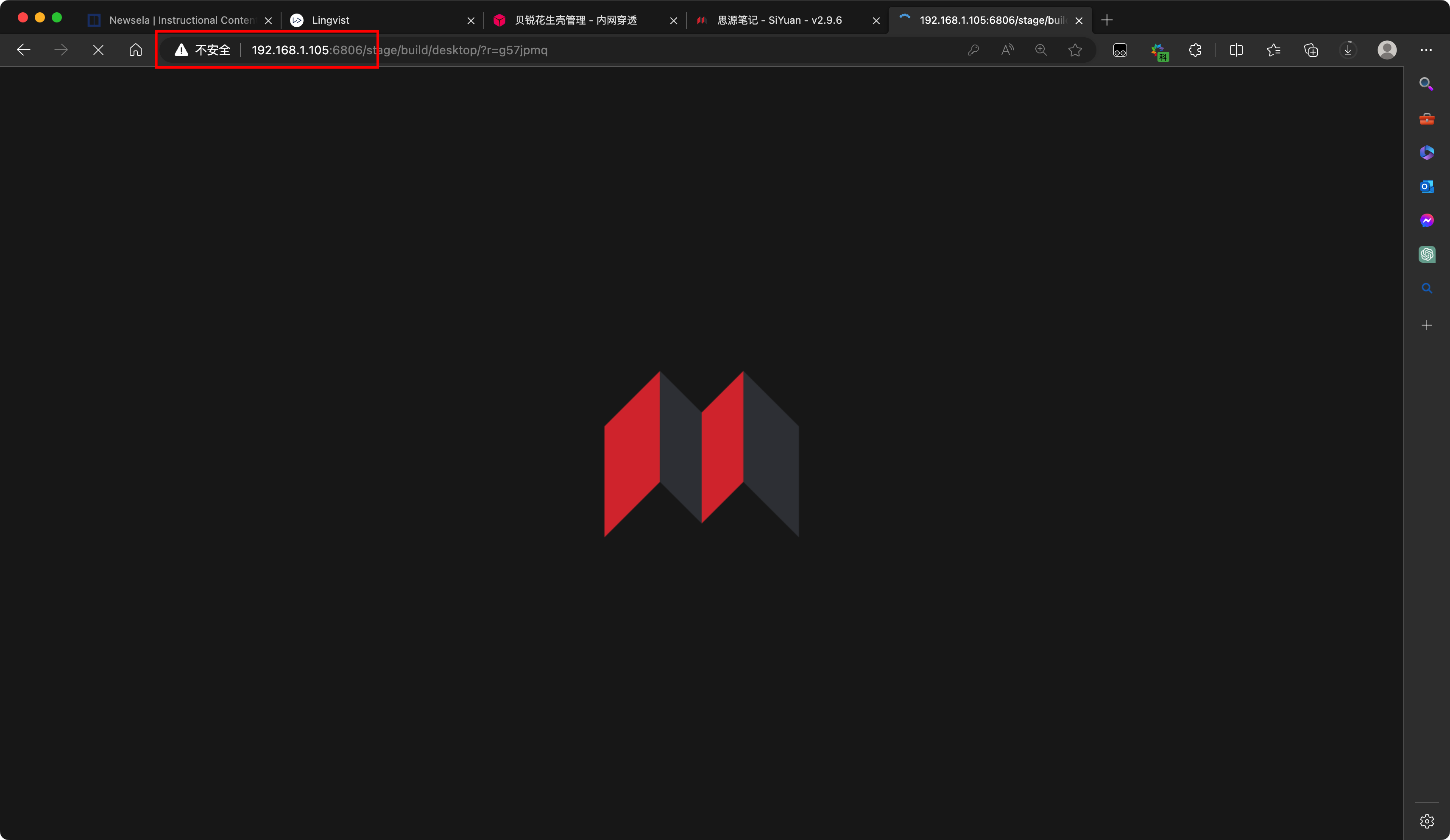Toggle split screen view
Viewport: 1450px width, 840px height.
click(1236, 50)
